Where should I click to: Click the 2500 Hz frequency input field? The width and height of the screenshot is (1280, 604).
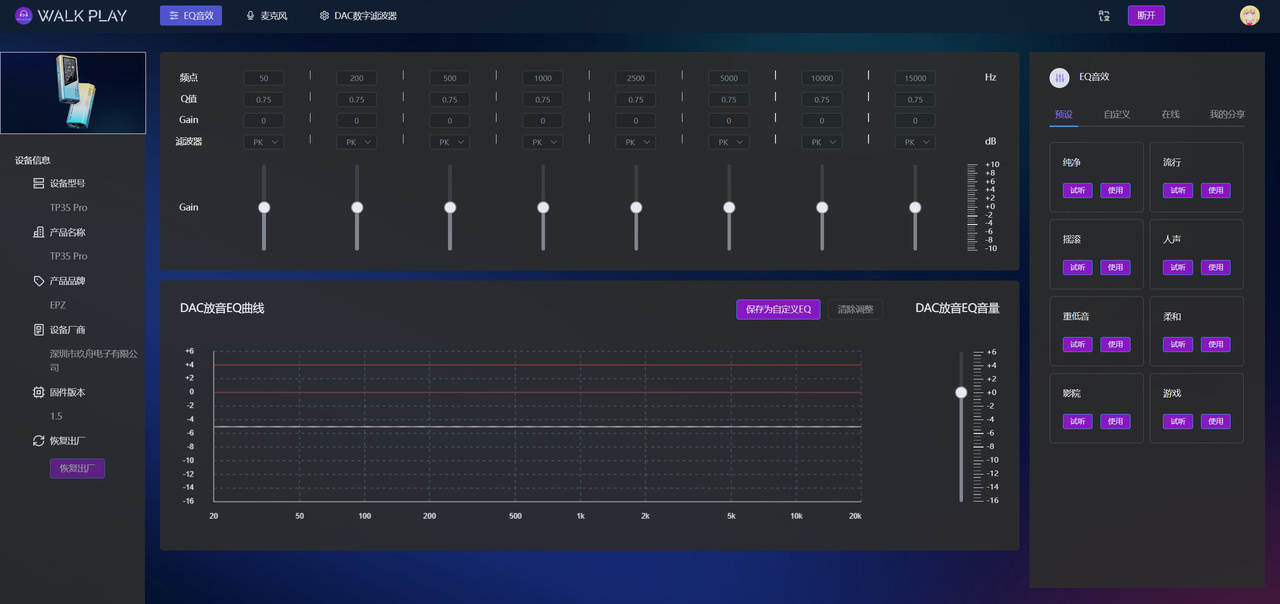coord(636,78)
